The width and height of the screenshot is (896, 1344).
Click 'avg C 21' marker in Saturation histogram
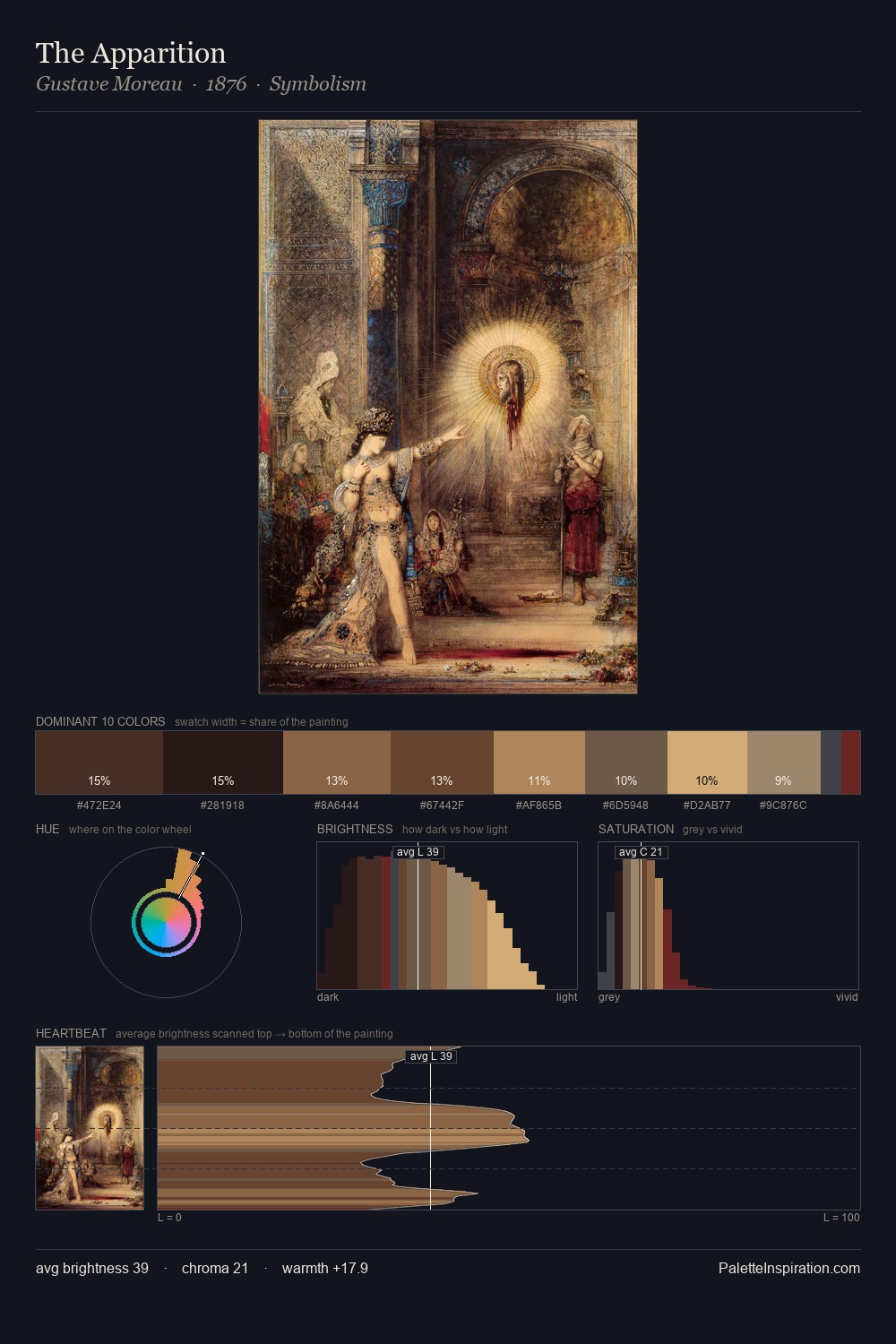pyautogui.click(x=641, y=852)
